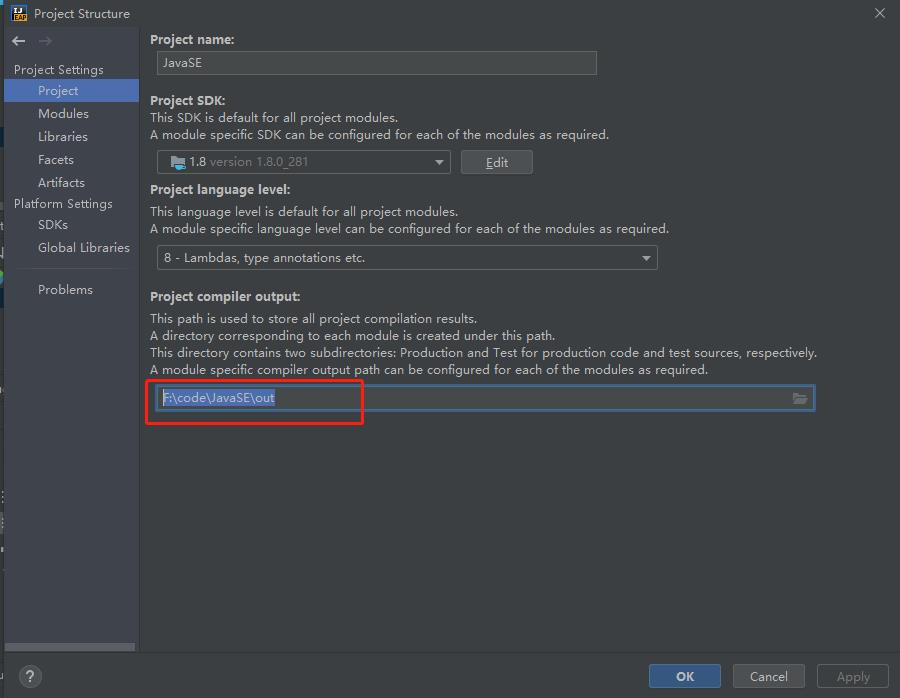Click the Project language level label
Image resolution: width=900 pixels, height=698 pixels.
(220, 189)
